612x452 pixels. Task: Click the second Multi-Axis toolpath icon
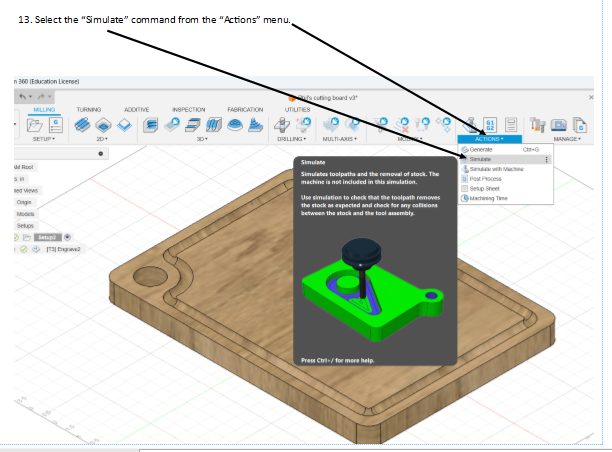coord(352,125)
